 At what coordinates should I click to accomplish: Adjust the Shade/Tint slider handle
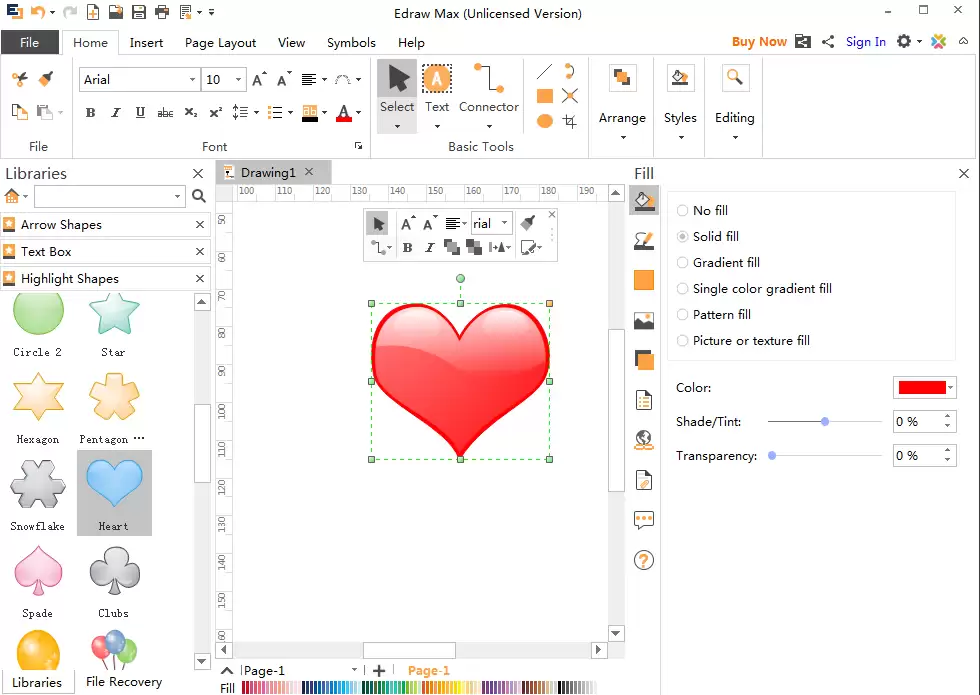[825, 422]
